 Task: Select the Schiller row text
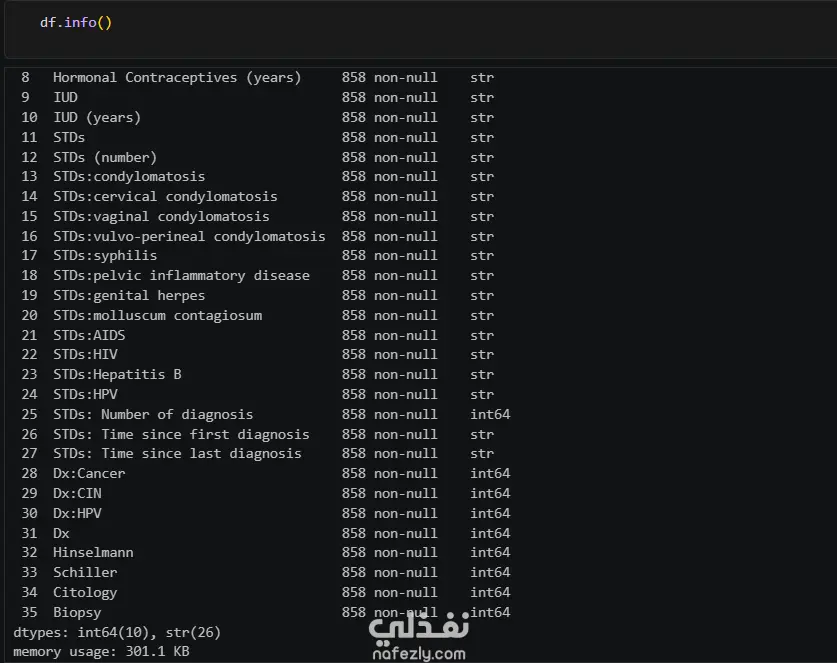pyautogui.click(x=85, y=572)
